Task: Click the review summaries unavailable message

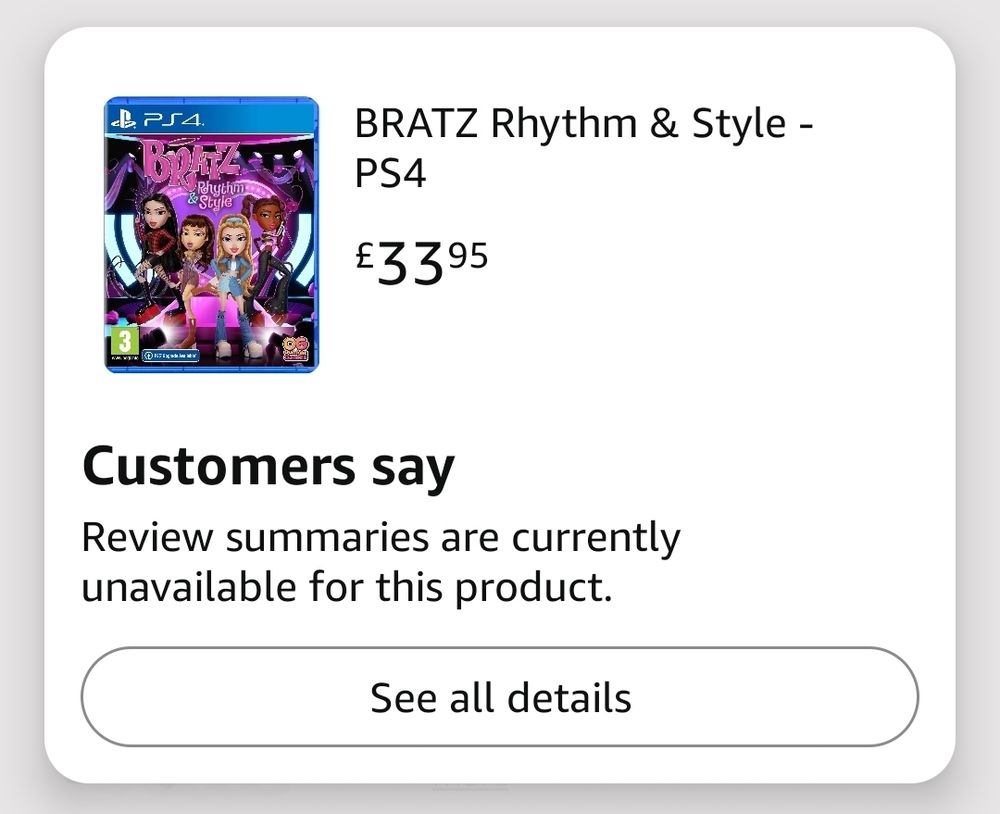Action: pyautogui.click(x=380, y=562)
